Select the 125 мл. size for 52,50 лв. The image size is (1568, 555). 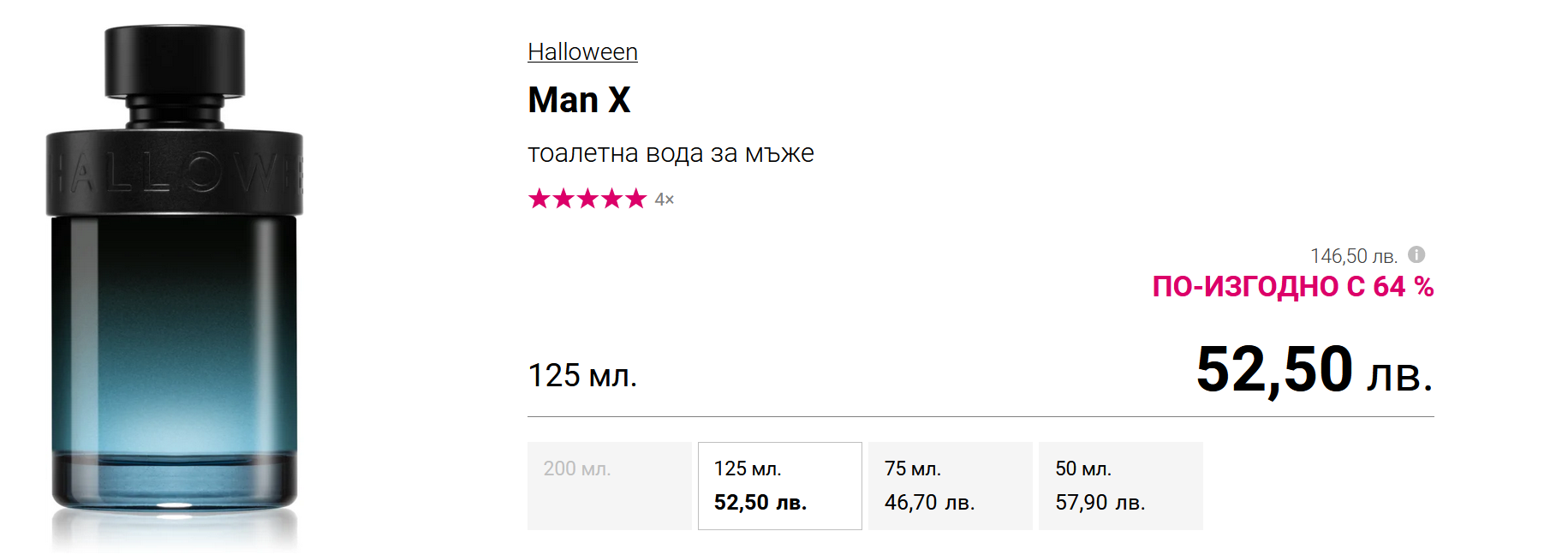[779, 486]
